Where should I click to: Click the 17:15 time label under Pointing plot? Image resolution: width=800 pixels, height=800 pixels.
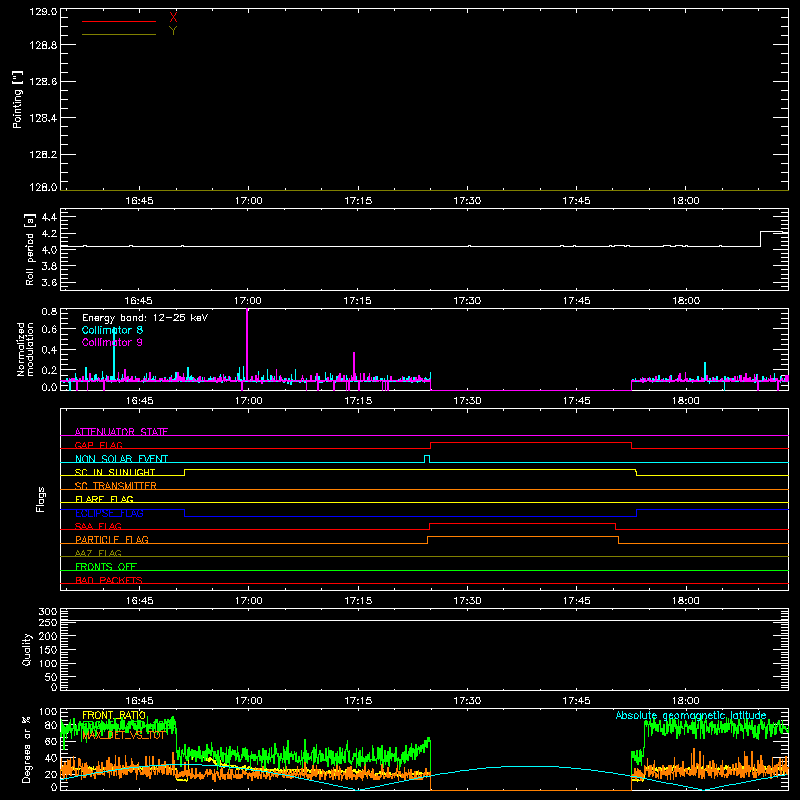tap(358, 201)
